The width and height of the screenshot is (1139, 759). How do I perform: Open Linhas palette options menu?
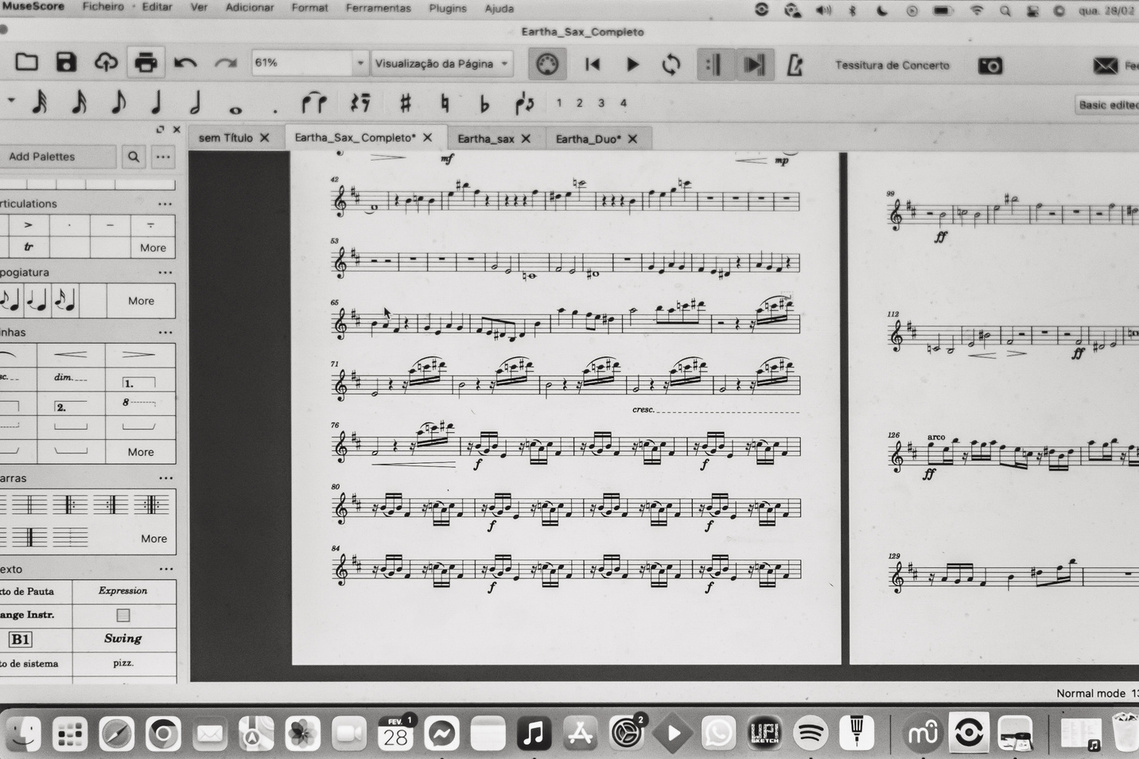[x=166, y=333]
